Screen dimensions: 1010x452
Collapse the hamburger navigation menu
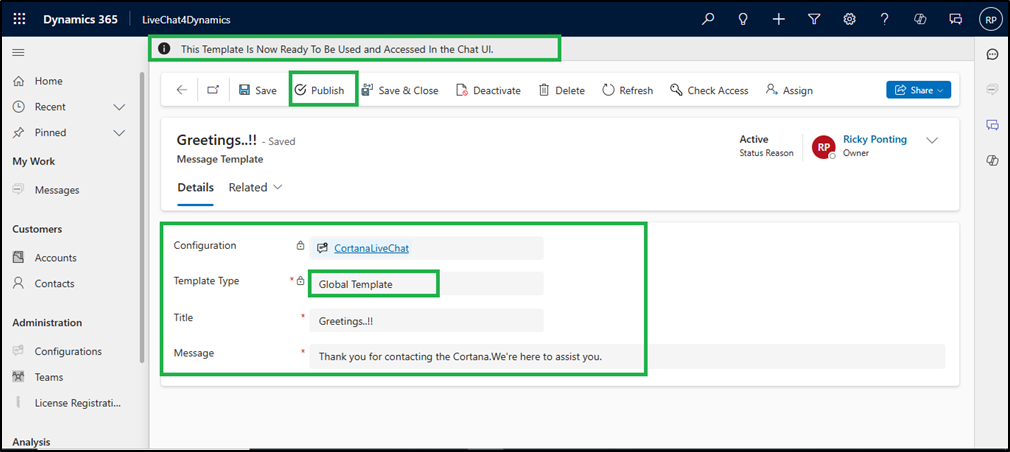point(19,52)
